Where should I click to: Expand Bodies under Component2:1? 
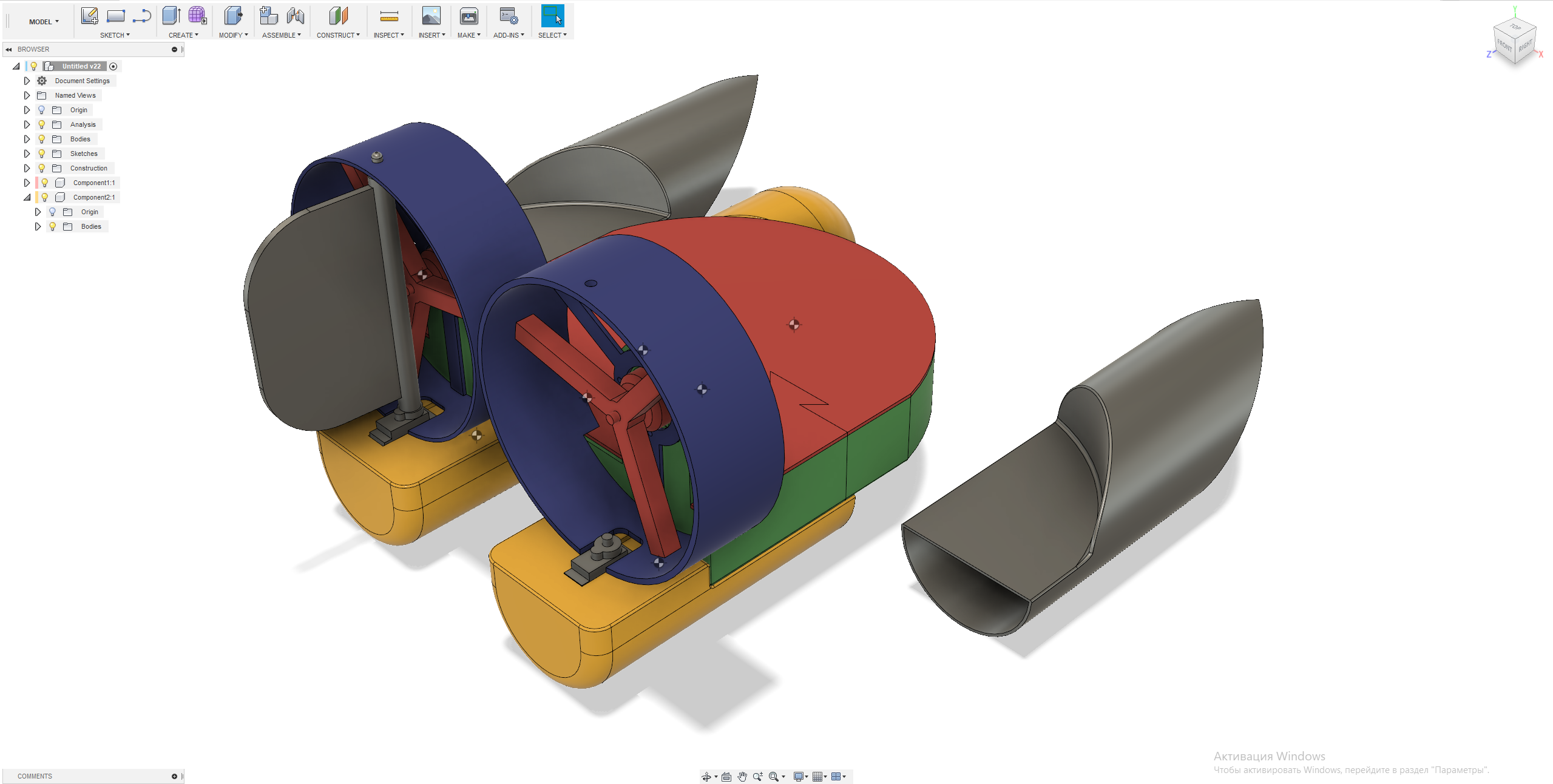[x=38, y=226]
